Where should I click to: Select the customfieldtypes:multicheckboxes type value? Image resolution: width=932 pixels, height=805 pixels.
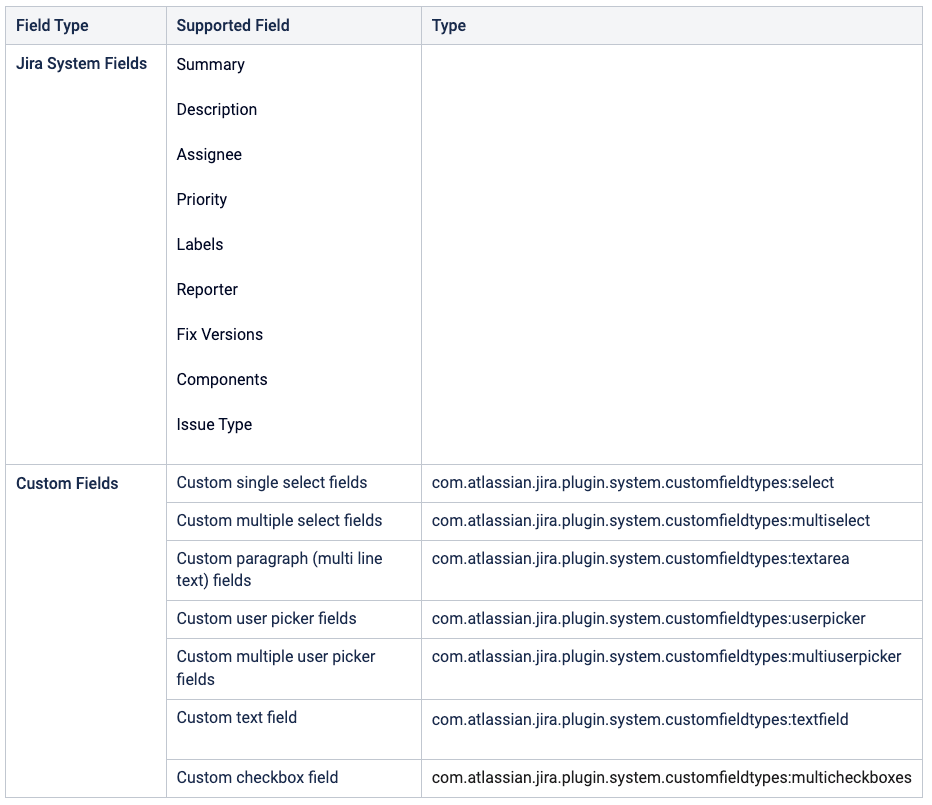pos(672,778)
